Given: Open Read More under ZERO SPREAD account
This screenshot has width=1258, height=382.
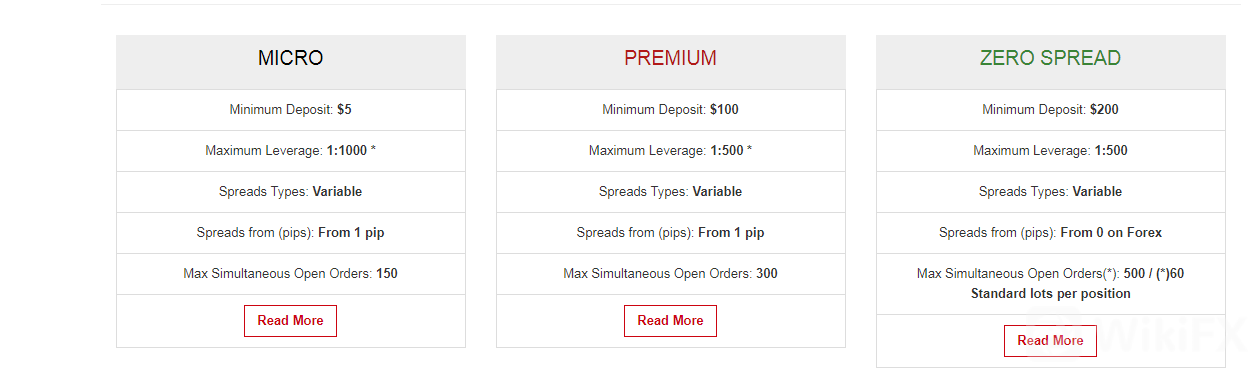Looking at the screenshot, I should click(x=1050, y=341).
